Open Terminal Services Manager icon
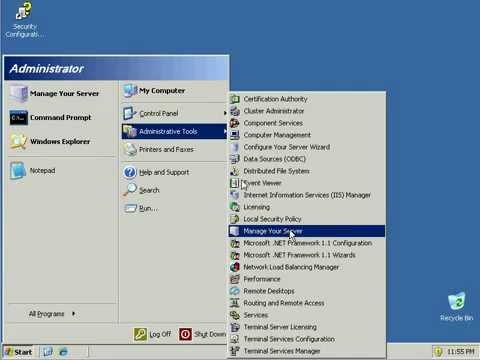This screenshot has width=480, height=360. tap(235, 351)
